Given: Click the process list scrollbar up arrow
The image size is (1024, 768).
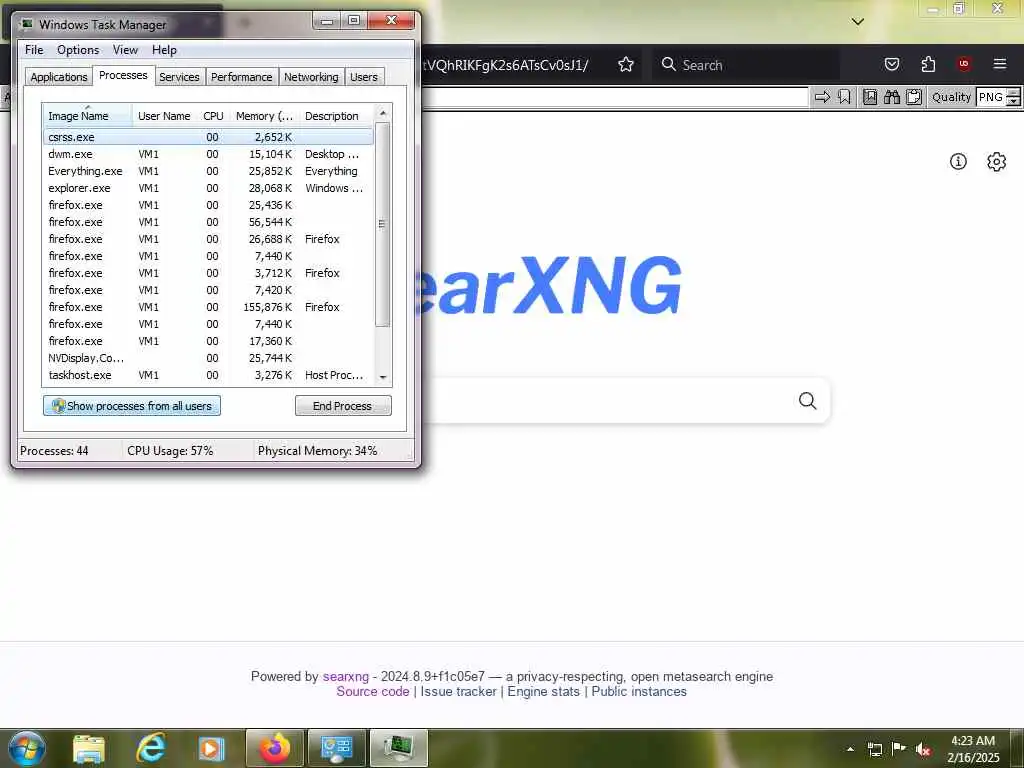Looking at the screenshot, I should tap(383, 113).
